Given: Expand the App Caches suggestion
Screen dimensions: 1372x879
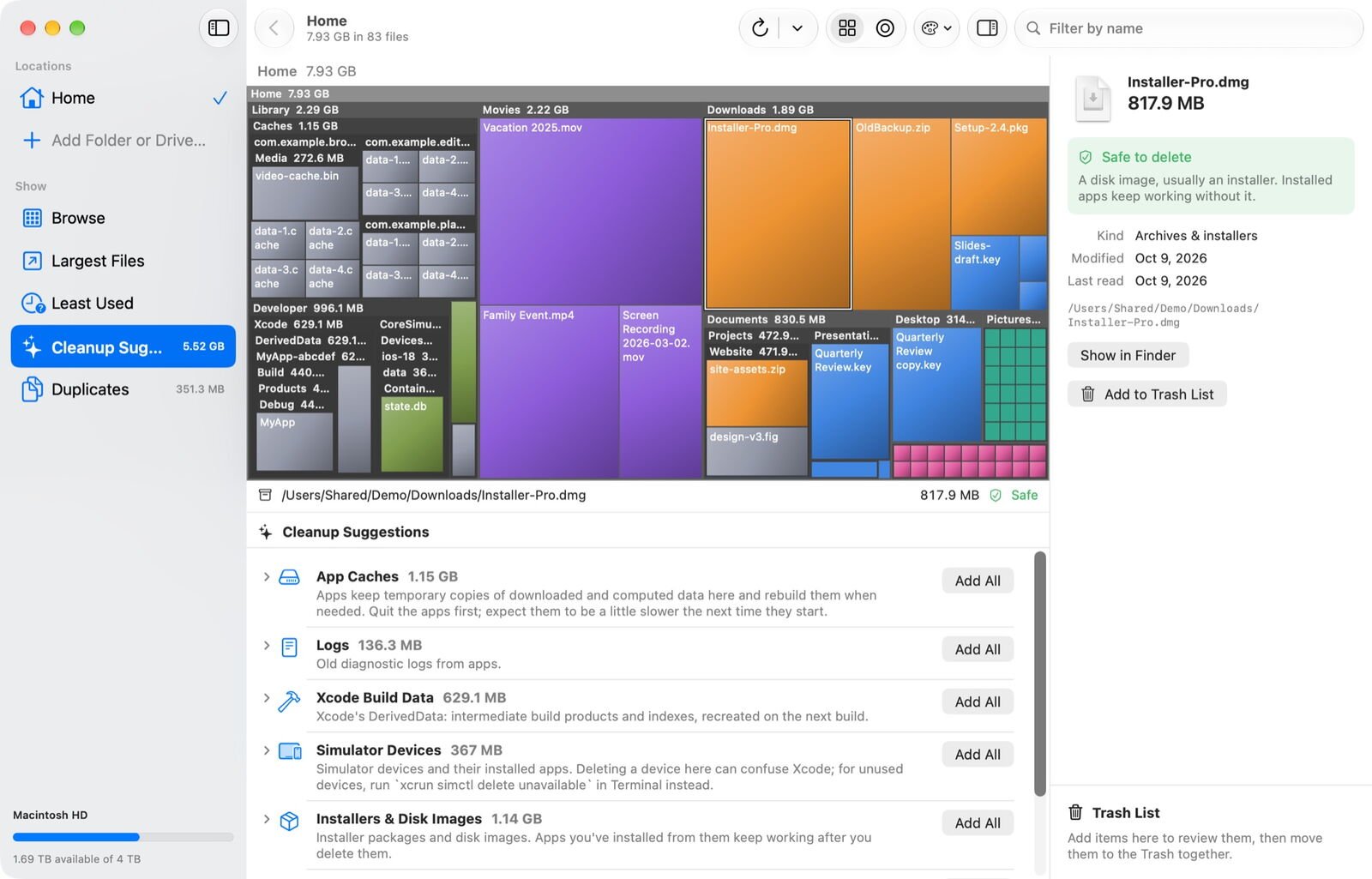Looking at the screenshot, I should click(x=267, y=576).
